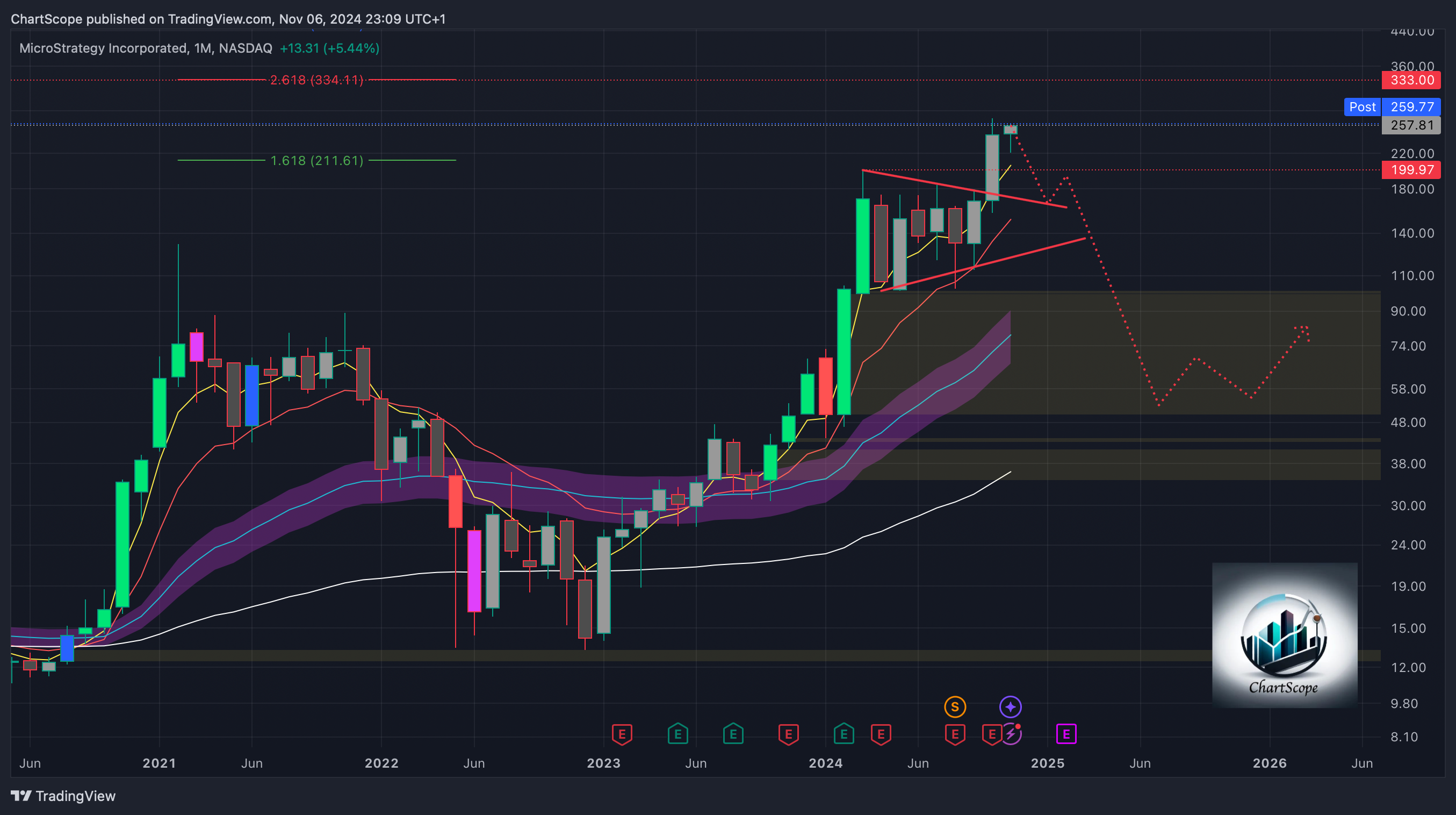Click the +13.31 (+5.44%) price change text
This screenshot has width=1456, height=815.
pyautogui.click(x=329, y=48)
